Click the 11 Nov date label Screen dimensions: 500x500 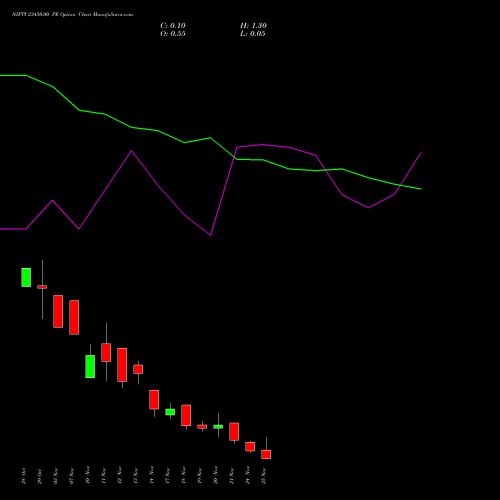[x=104, y=476]
